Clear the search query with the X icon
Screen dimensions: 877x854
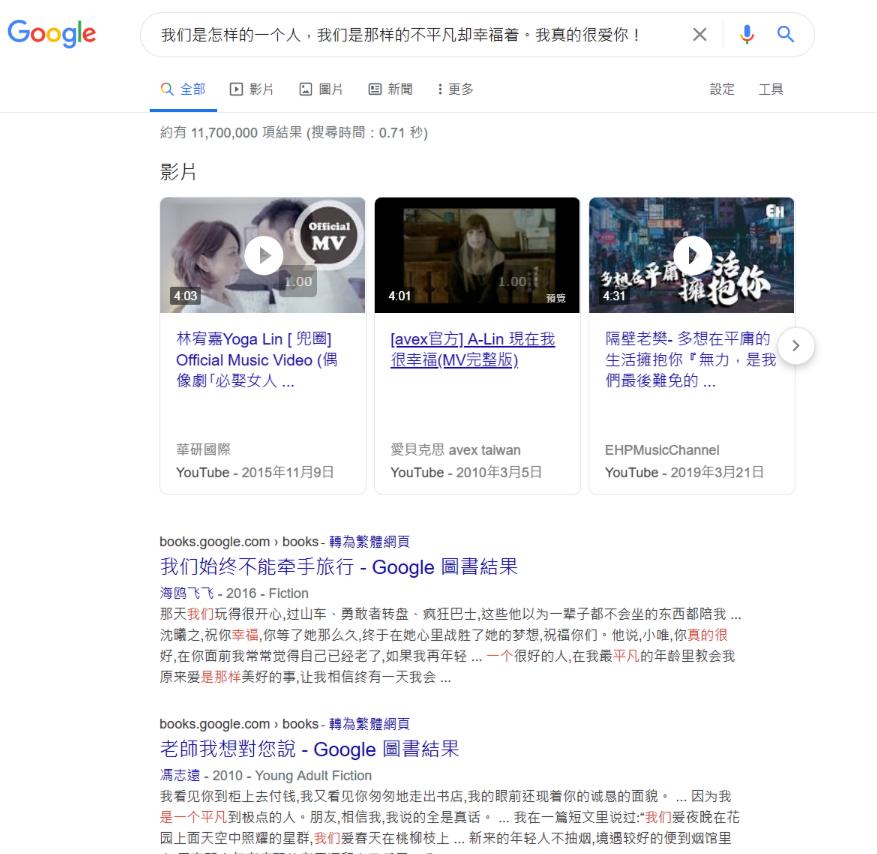point(699,34)
